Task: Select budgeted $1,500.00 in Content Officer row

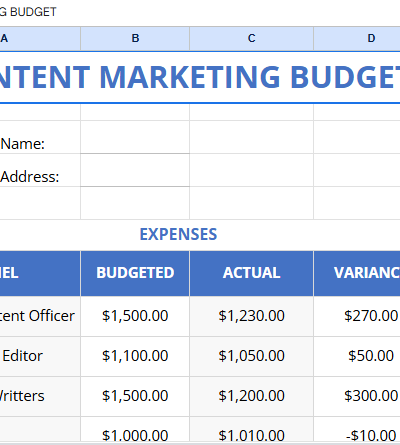Action: click(135, 316)
